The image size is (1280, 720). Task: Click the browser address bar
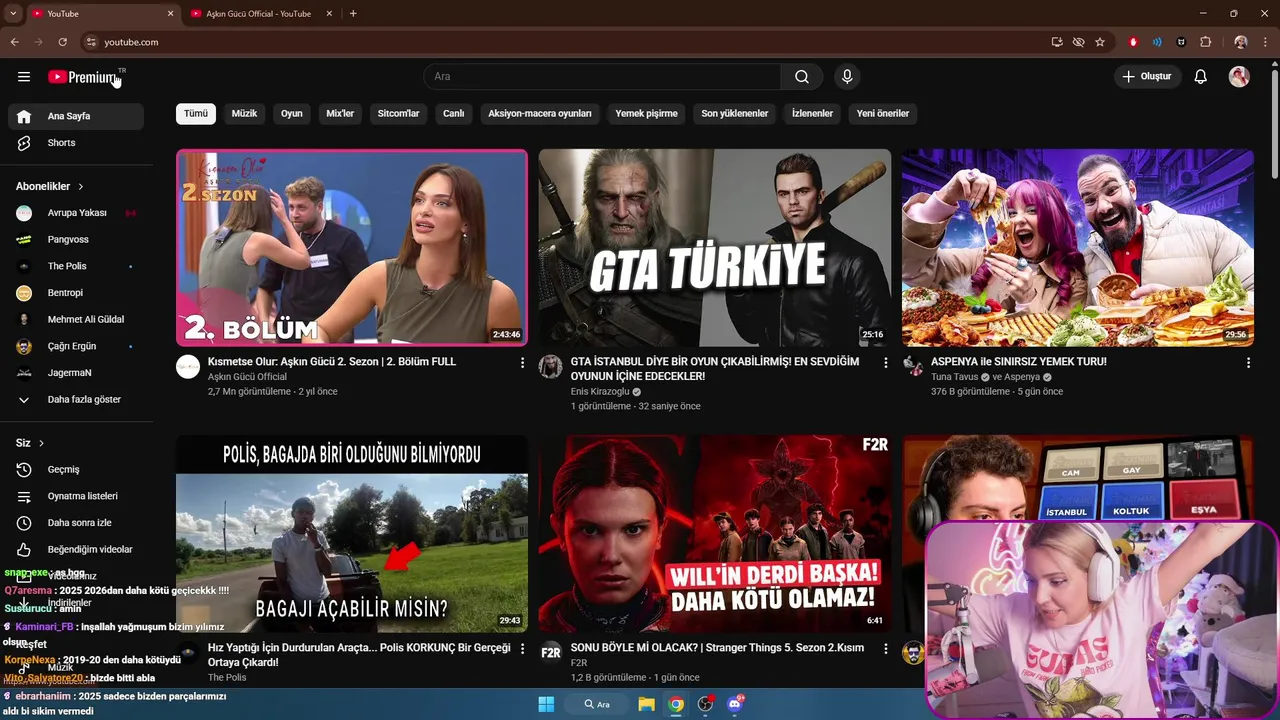[x=560, y=42]
